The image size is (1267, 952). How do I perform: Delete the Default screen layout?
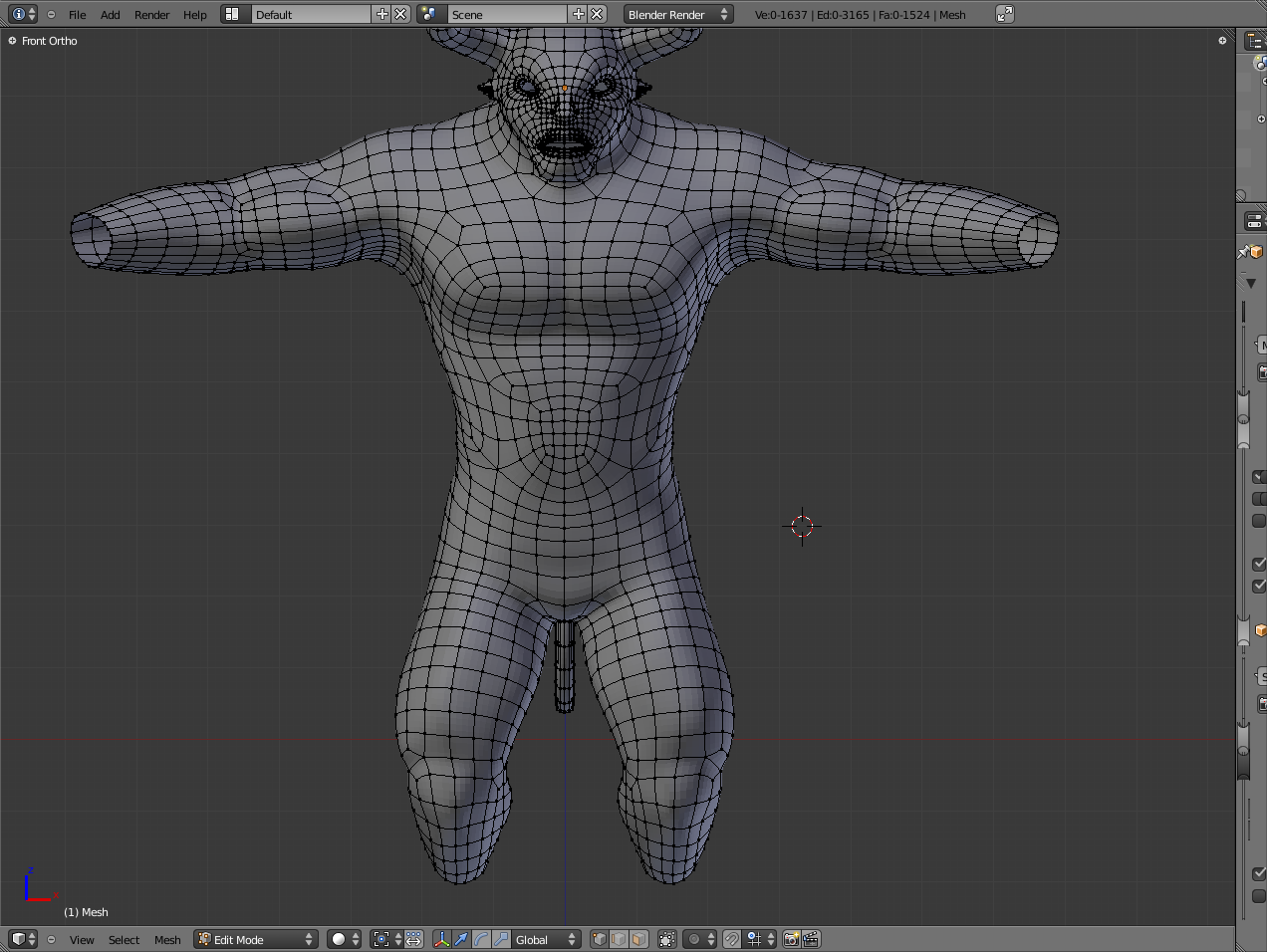coord(400,14)
